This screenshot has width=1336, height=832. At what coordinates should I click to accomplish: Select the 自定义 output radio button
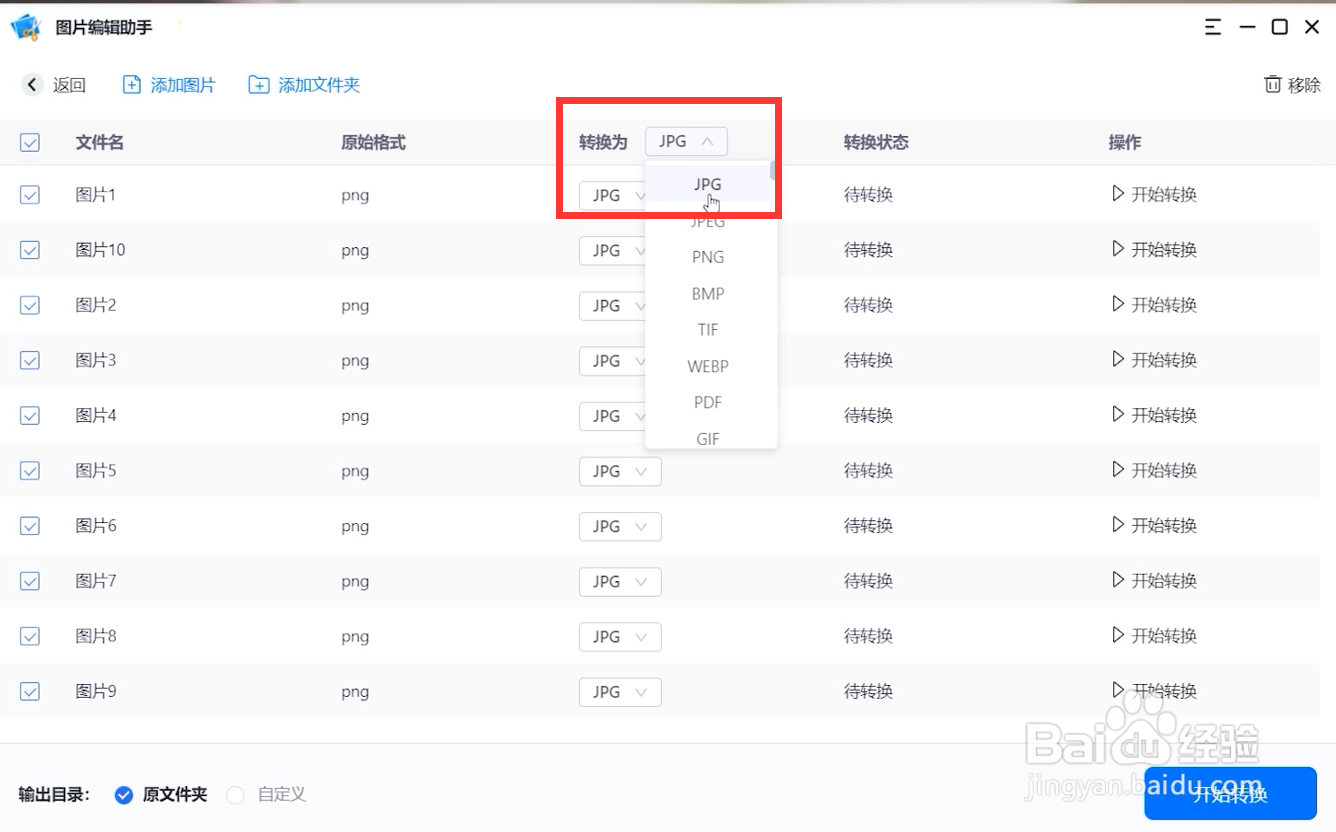tap(235, 795)
